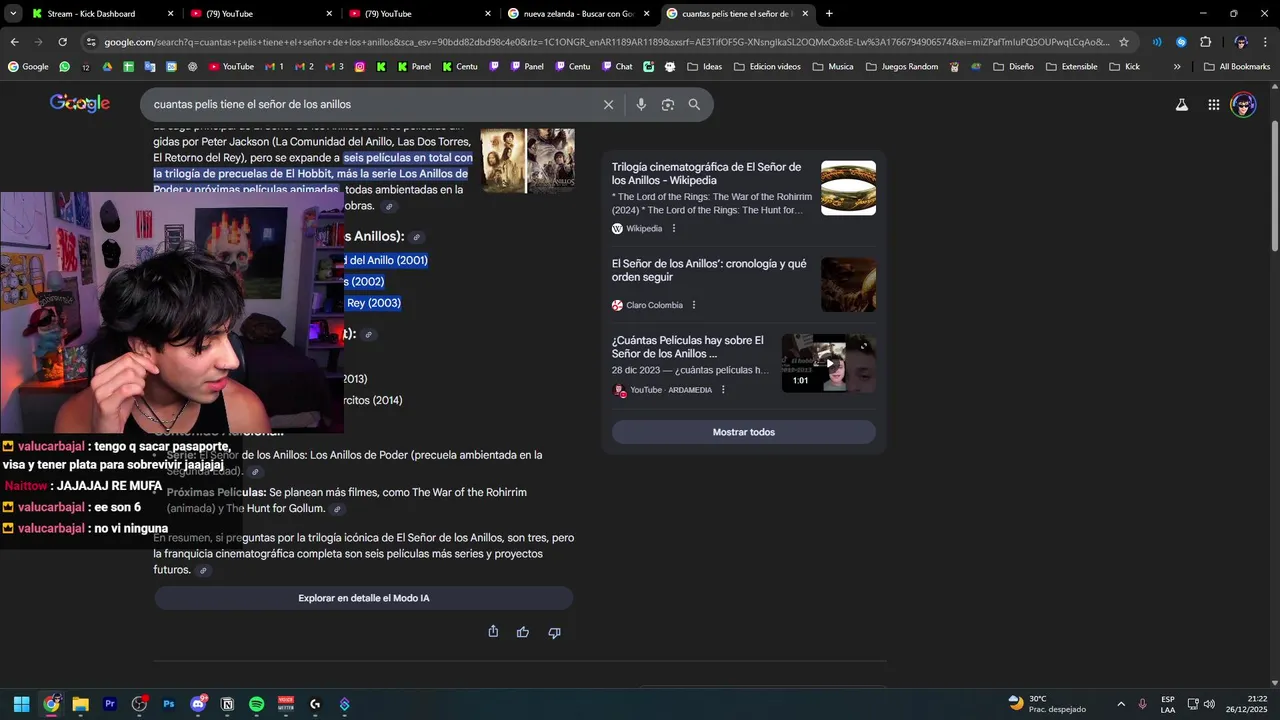
Task: Open Premiere Pro from taskbar
Action: click(110, 704)
